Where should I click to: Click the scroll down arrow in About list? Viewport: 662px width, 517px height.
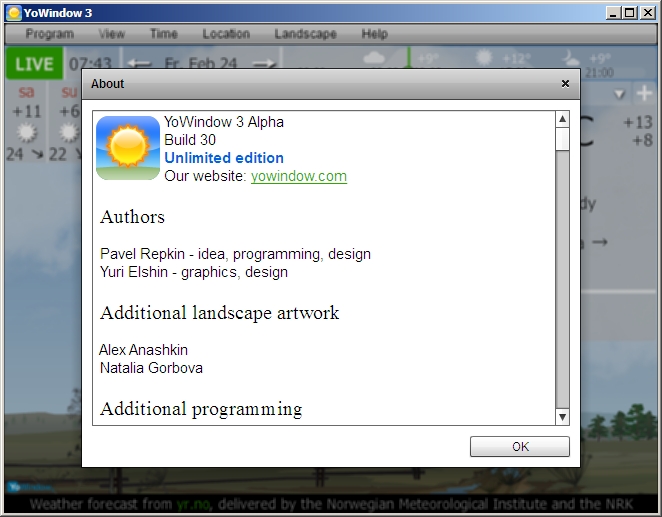[562, 417]
